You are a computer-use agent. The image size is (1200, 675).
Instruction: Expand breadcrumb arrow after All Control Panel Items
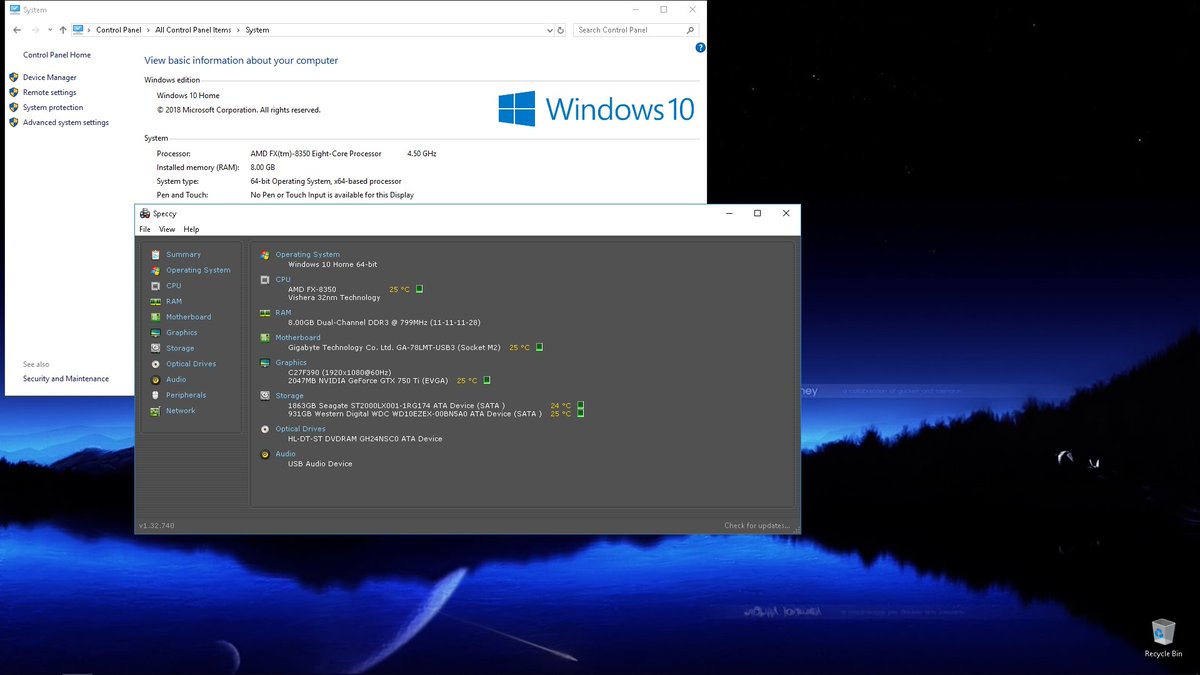click(x=238, y=30)
